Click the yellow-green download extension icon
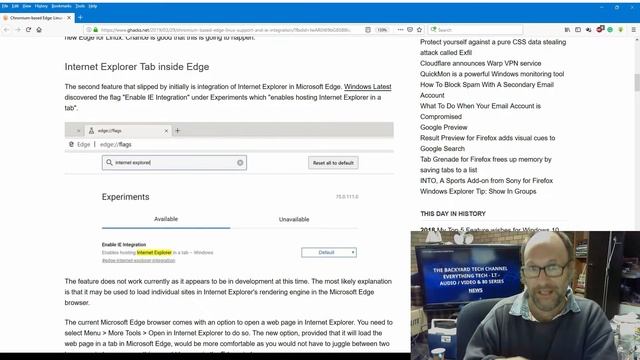The width and height of the screenshot is (640, 360). [620, 30]
